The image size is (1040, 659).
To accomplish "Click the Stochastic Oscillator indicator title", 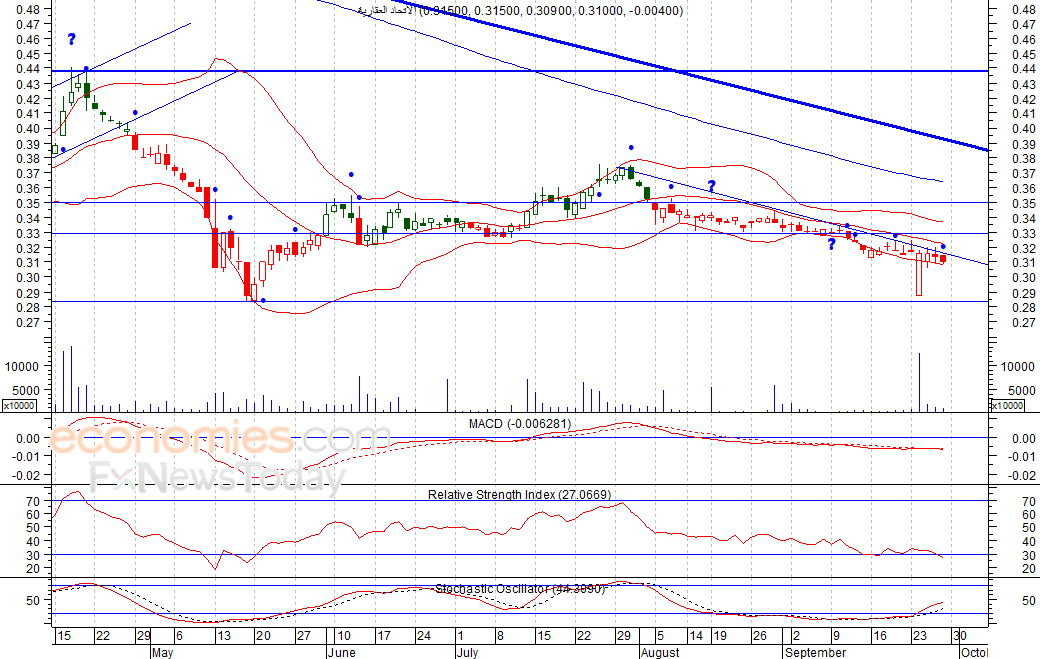I will (x=520, y=589).
